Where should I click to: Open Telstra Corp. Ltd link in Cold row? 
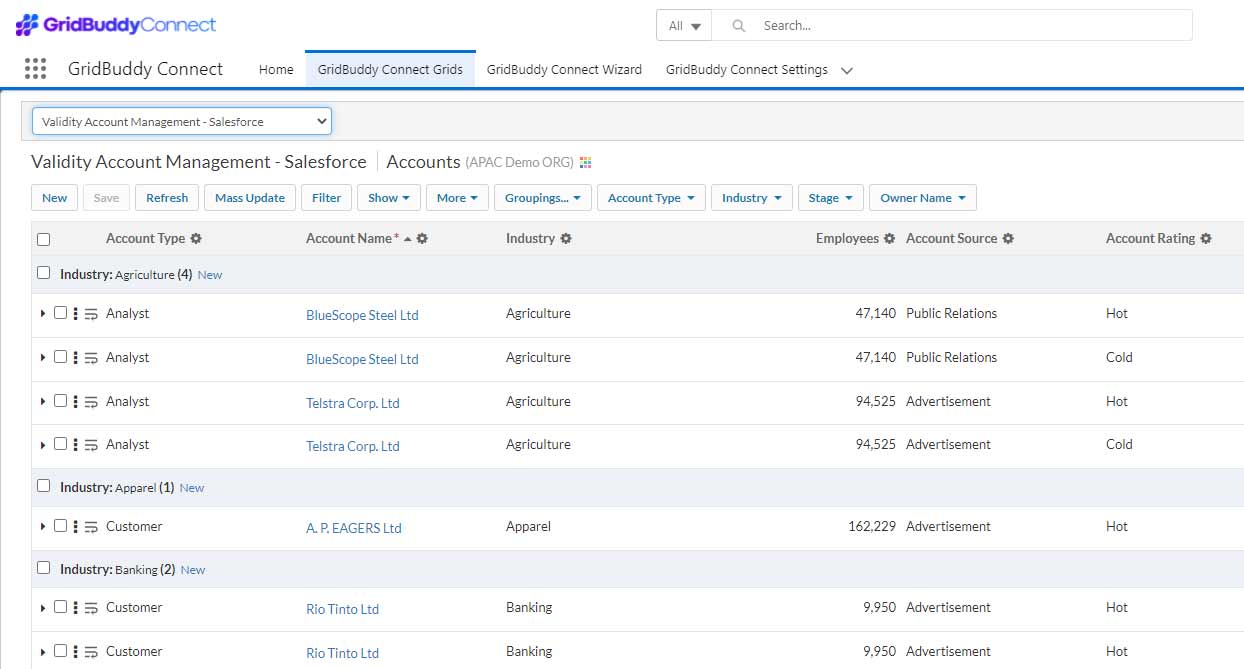(353, 446)
